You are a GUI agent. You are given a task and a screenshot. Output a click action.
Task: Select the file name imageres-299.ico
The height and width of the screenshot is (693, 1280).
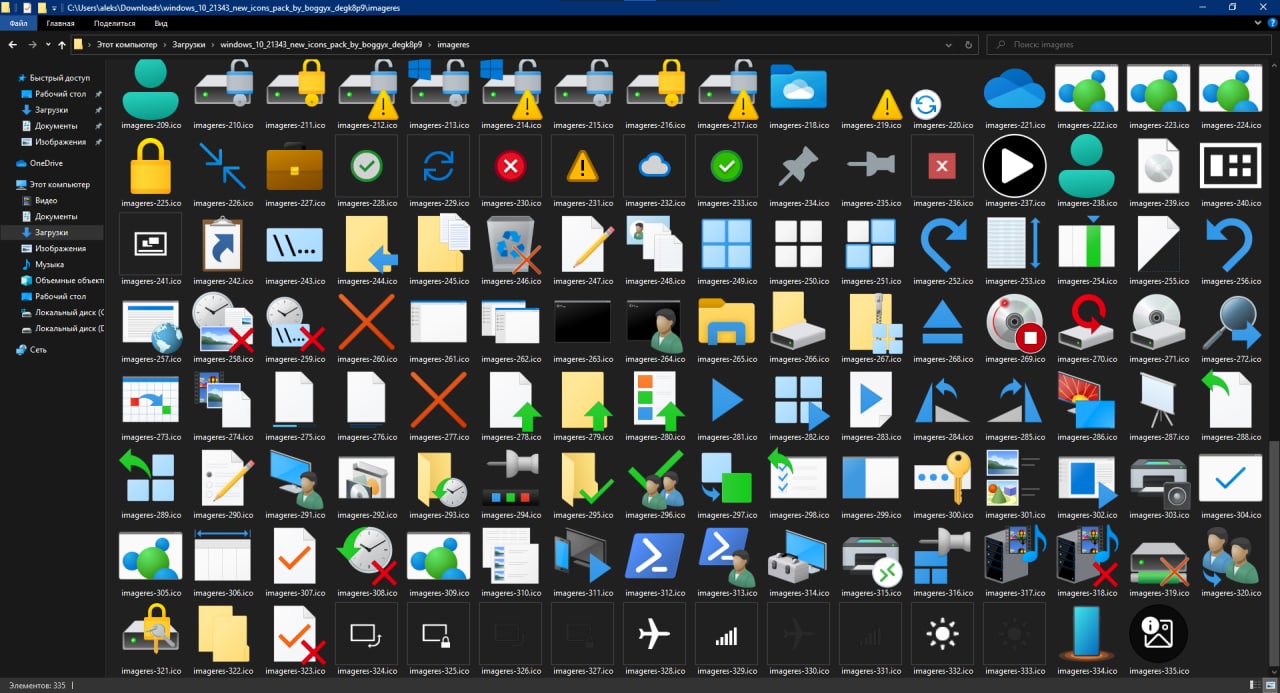(x=871, y=515)
